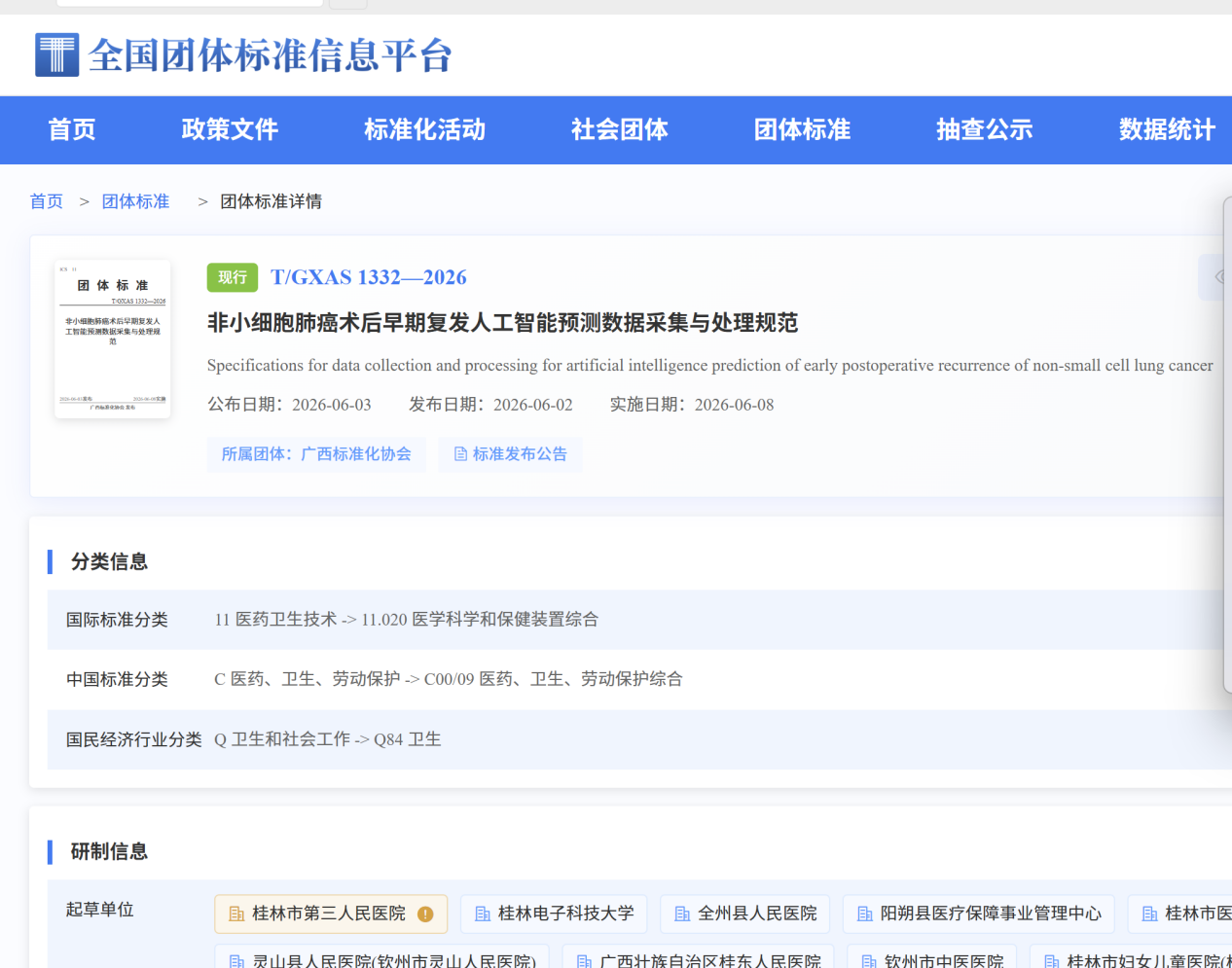
Task: Click 团体标准详情 breadcrumb text
Action: click(x=271, y=201)
